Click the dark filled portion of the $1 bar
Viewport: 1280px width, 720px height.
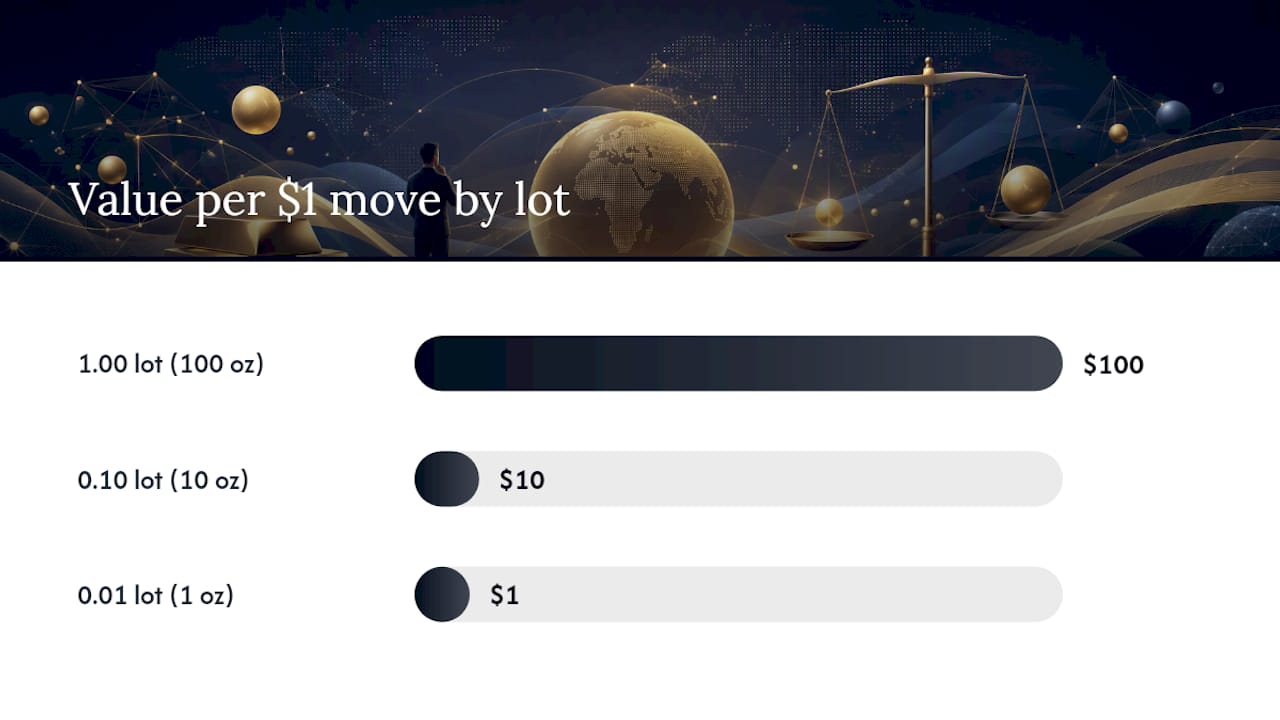pyautogui.click(x=442, y=595)
